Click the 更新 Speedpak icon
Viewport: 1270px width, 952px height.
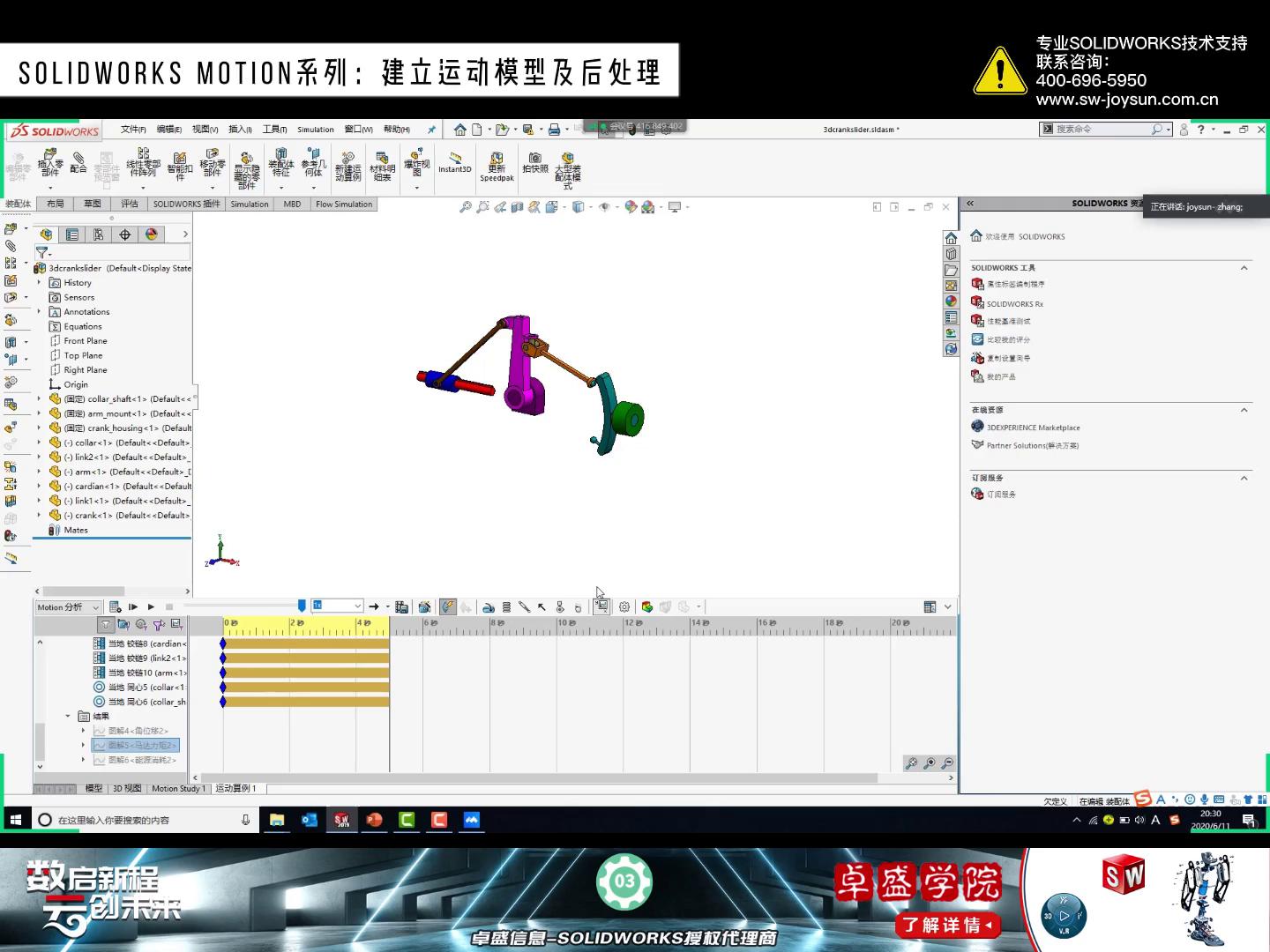[497, 166]
